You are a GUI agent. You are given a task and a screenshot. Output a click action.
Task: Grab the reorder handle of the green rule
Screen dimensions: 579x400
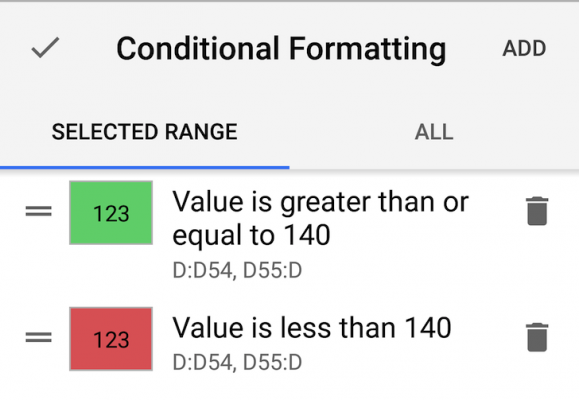point(38,211)
